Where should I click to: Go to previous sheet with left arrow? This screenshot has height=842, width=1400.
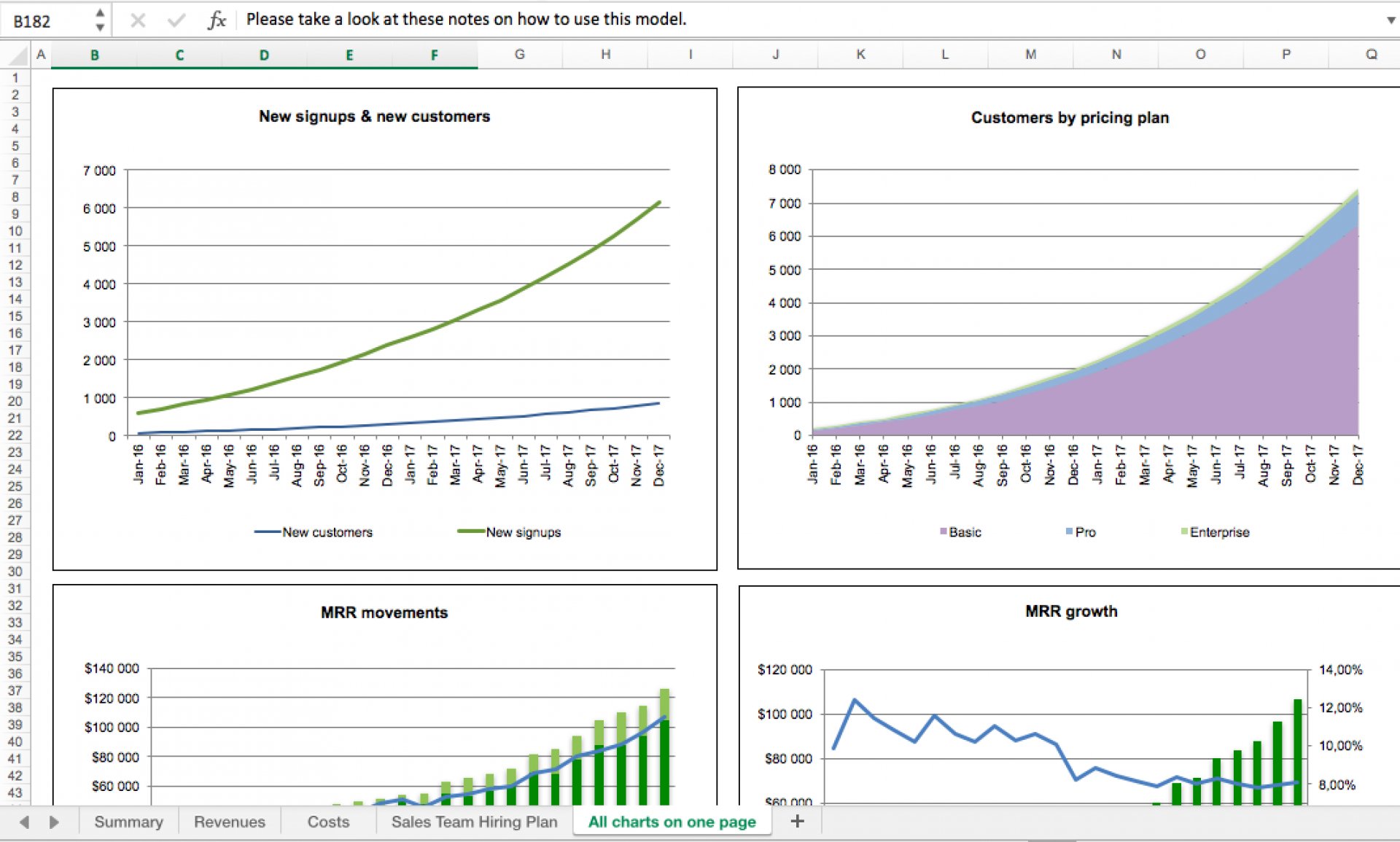24,822
